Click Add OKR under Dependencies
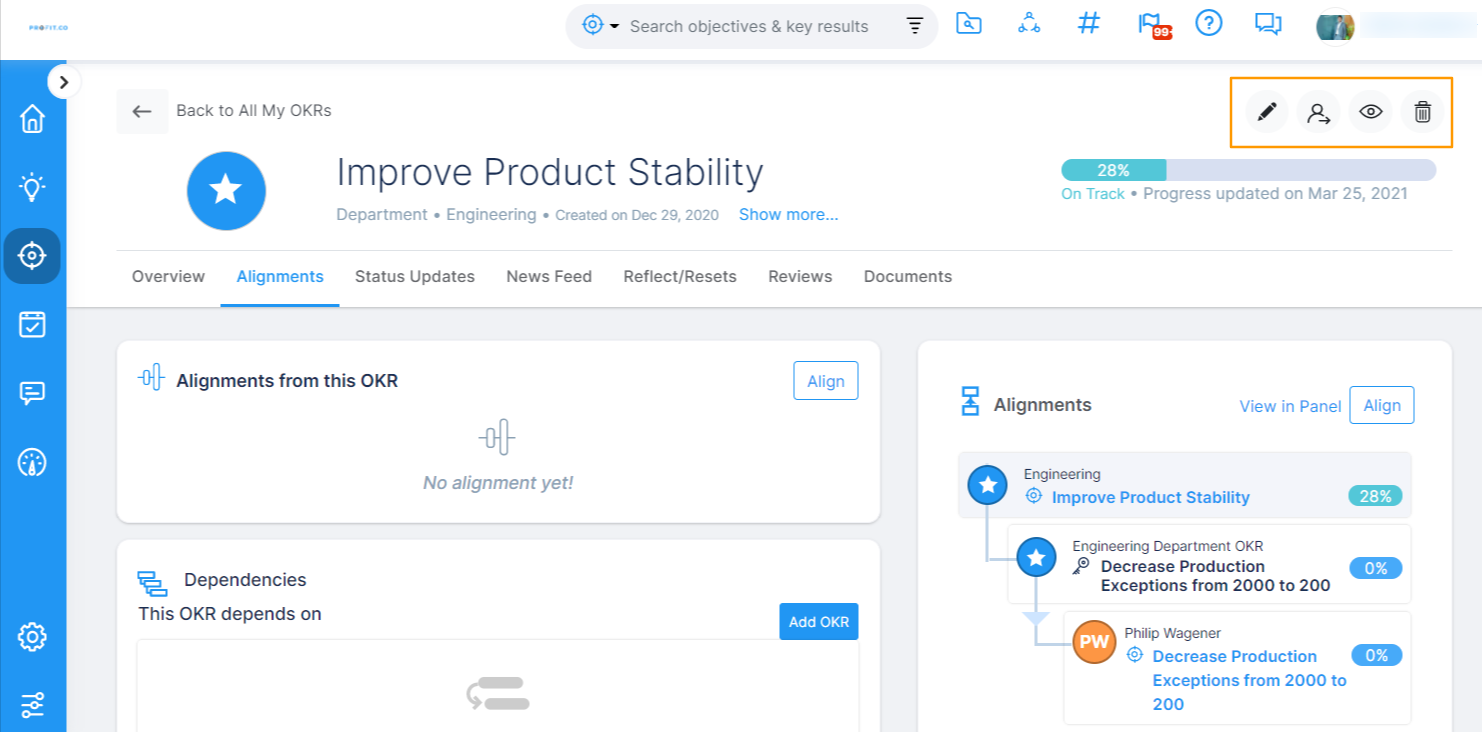 tap(818, 621)
